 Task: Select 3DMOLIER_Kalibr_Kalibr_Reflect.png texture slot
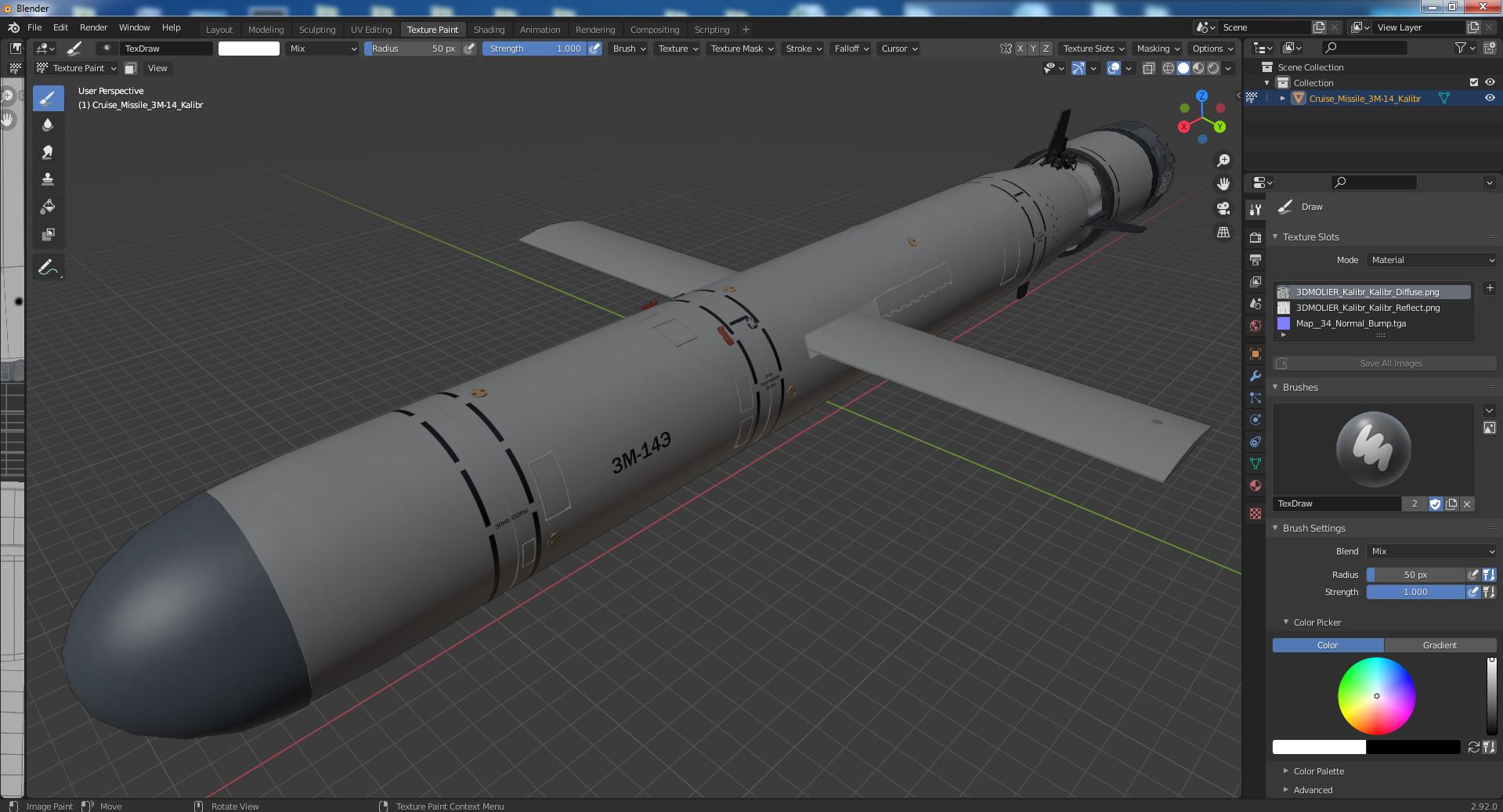[1373, 308]
